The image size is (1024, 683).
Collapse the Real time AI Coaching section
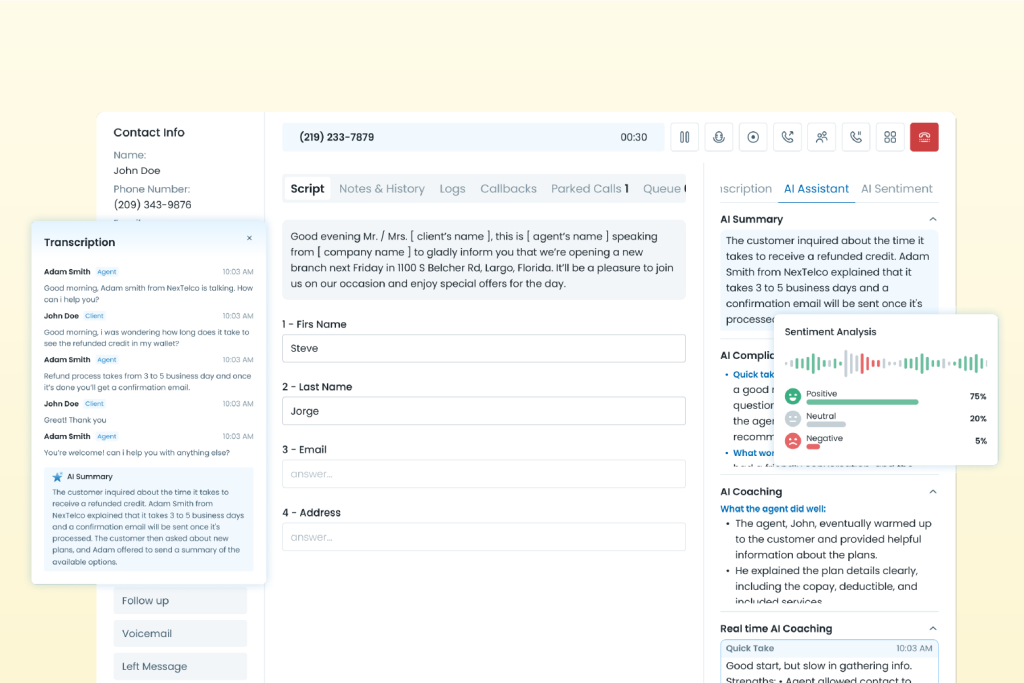coord(932,629)
